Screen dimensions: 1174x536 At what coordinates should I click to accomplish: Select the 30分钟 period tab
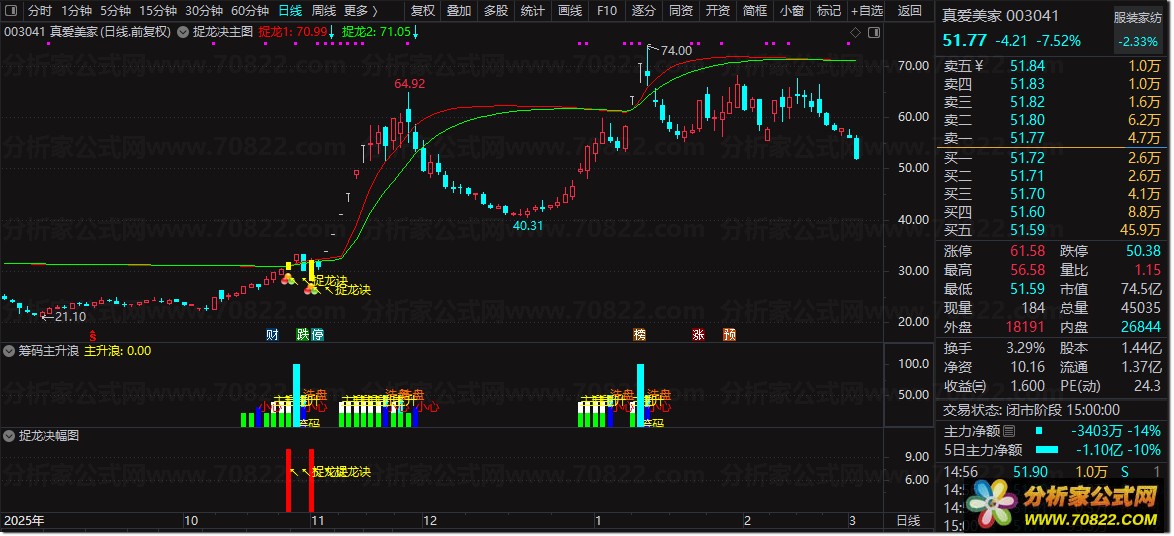click(x=204, y=11)
